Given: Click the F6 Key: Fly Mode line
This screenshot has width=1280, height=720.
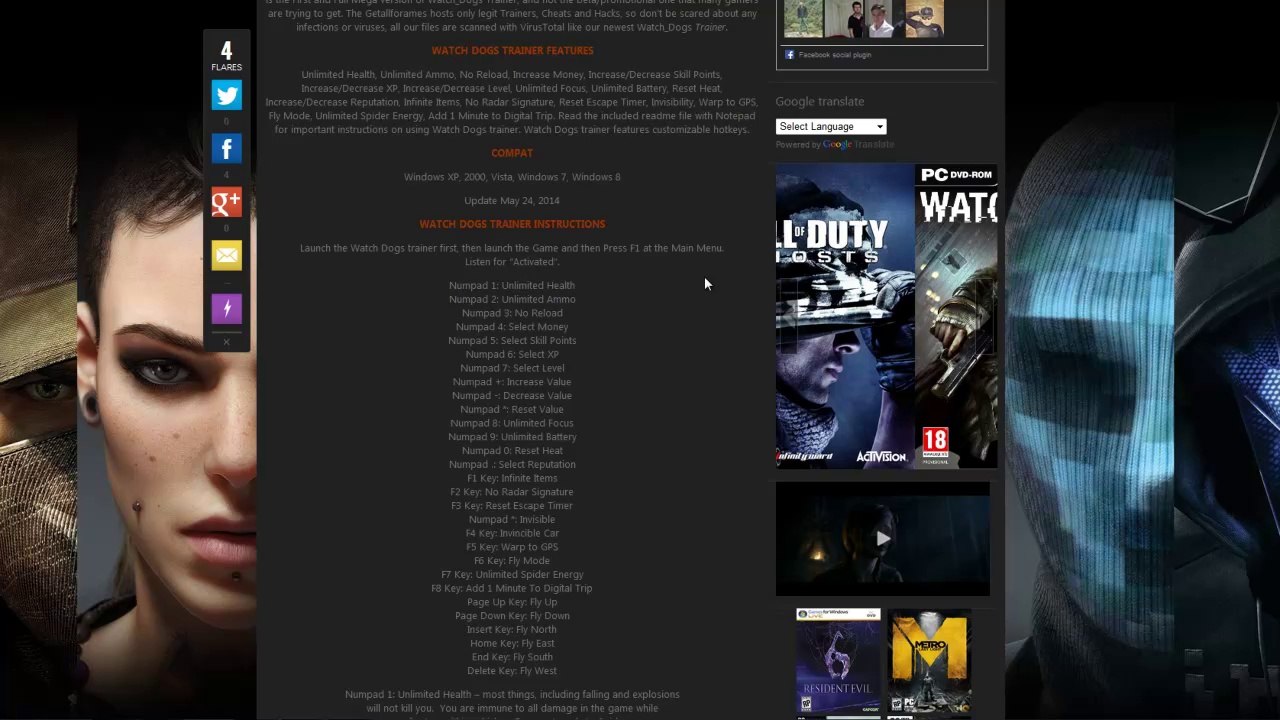Looking at the screenshot, I should pyautogui.click(x=512, y=561).
